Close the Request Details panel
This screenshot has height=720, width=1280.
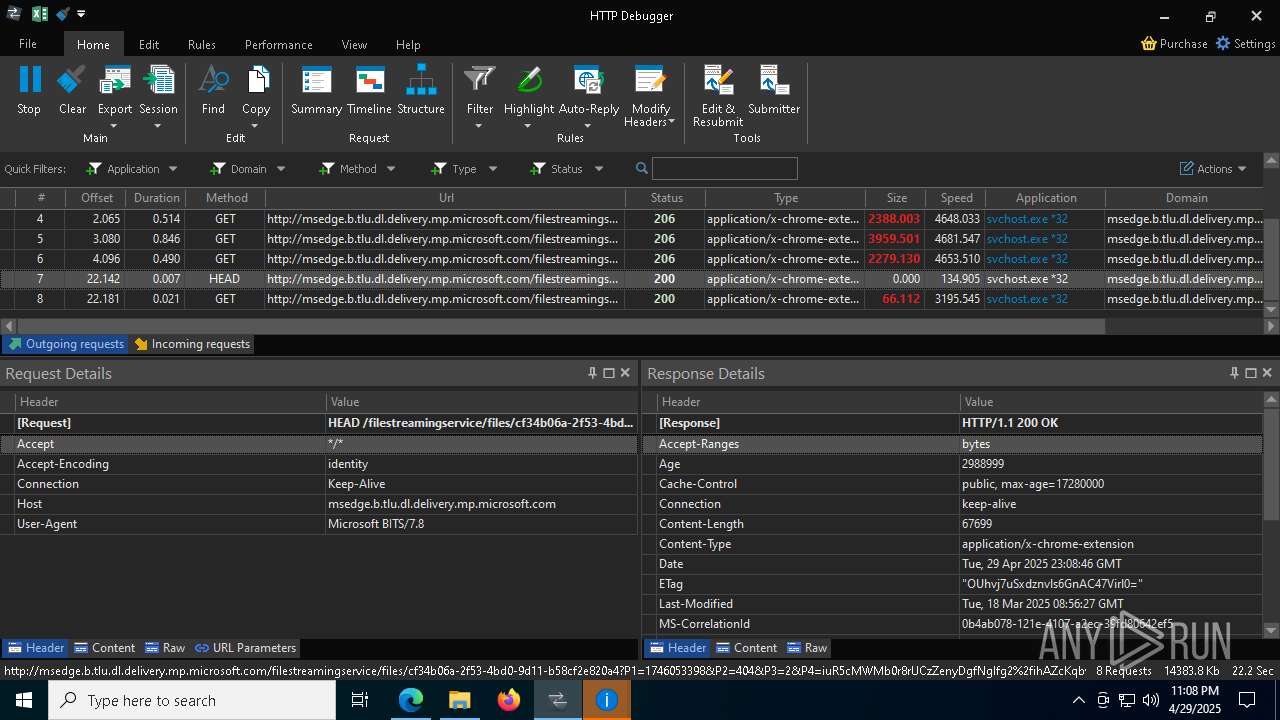625,373
